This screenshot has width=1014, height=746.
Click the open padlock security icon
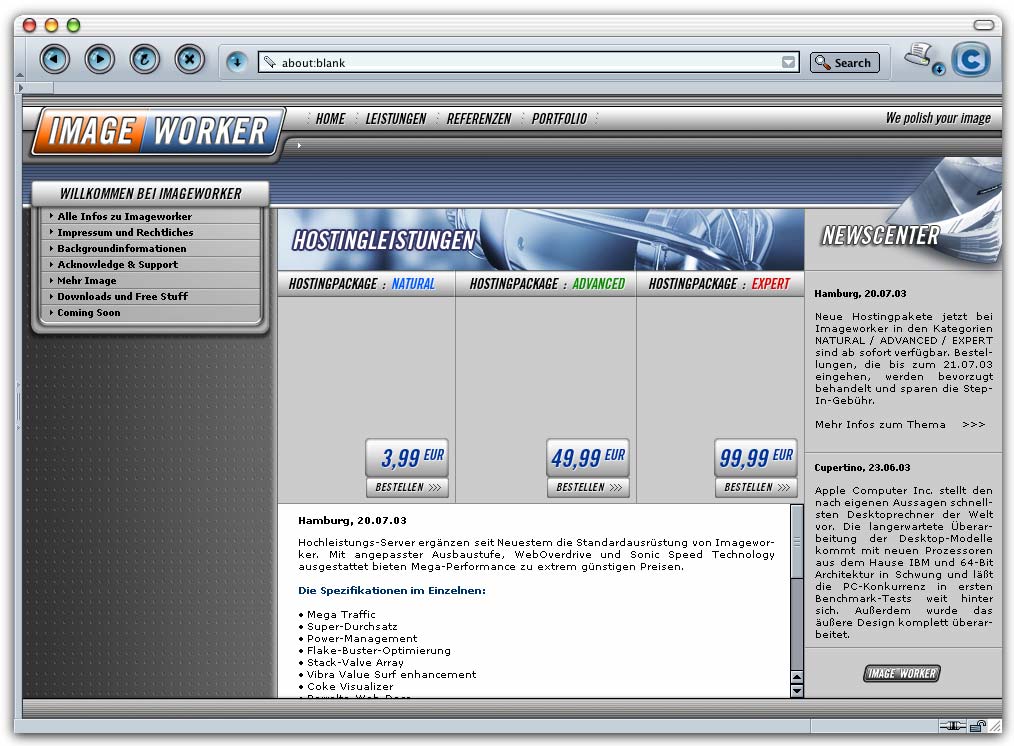[977, 726]
